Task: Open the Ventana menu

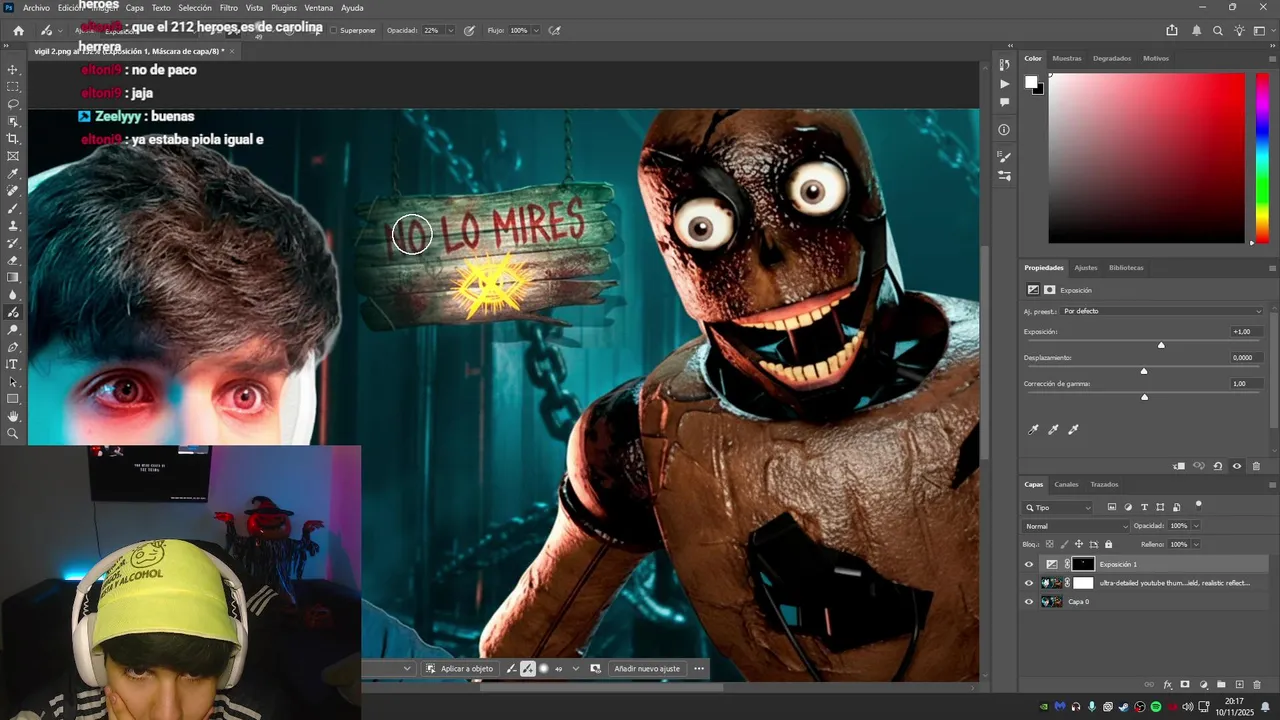Action: click(x=319, y=8)
